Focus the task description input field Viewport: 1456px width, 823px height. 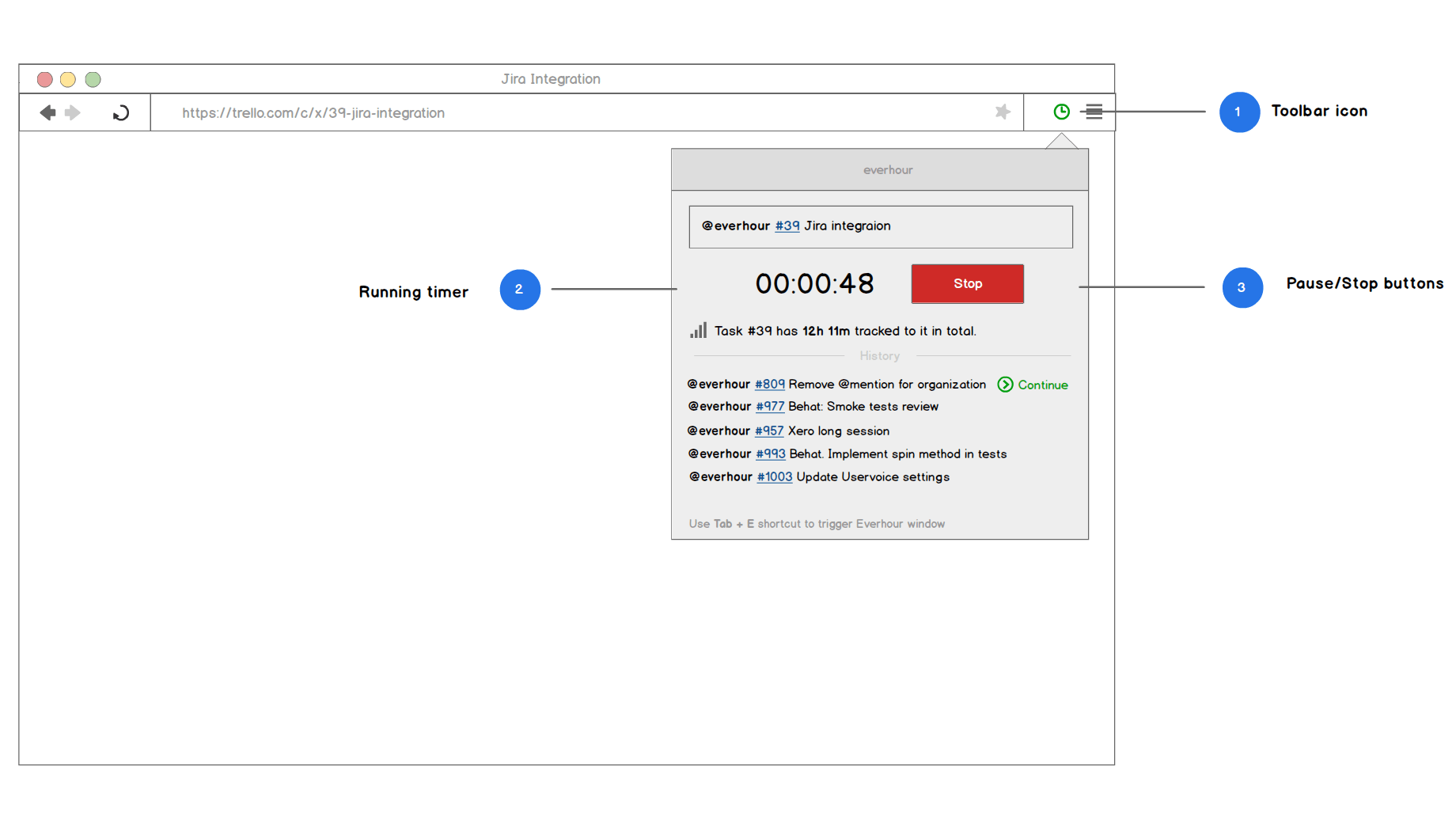973,227
